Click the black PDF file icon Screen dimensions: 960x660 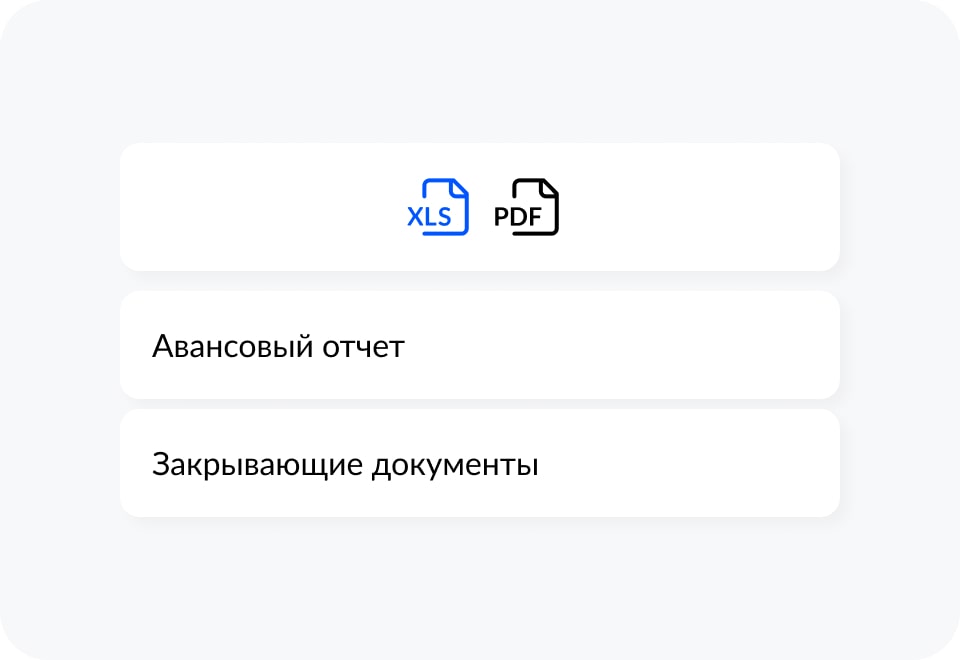click(x=527, y=207)
